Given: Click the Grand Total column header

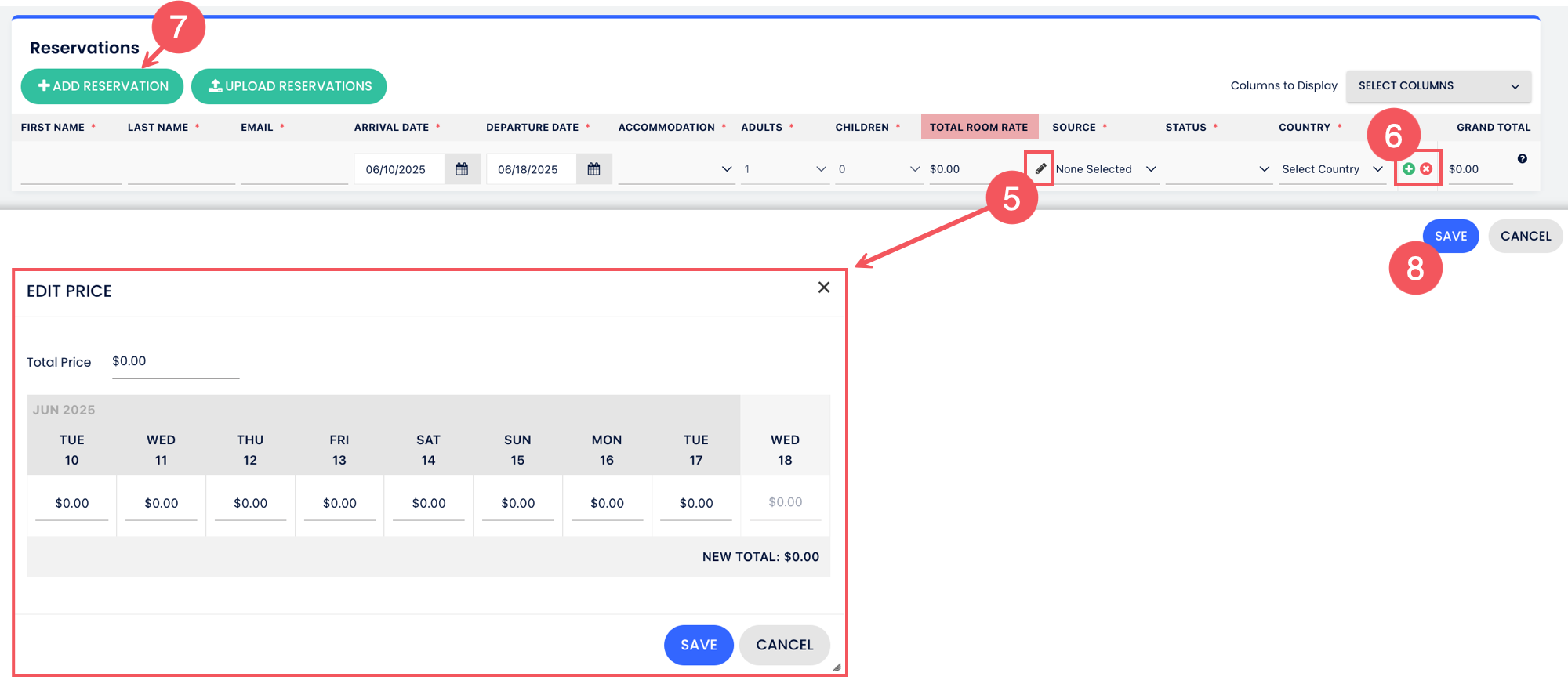Looking at the screenshot, I should click(x=1494, y=127).
